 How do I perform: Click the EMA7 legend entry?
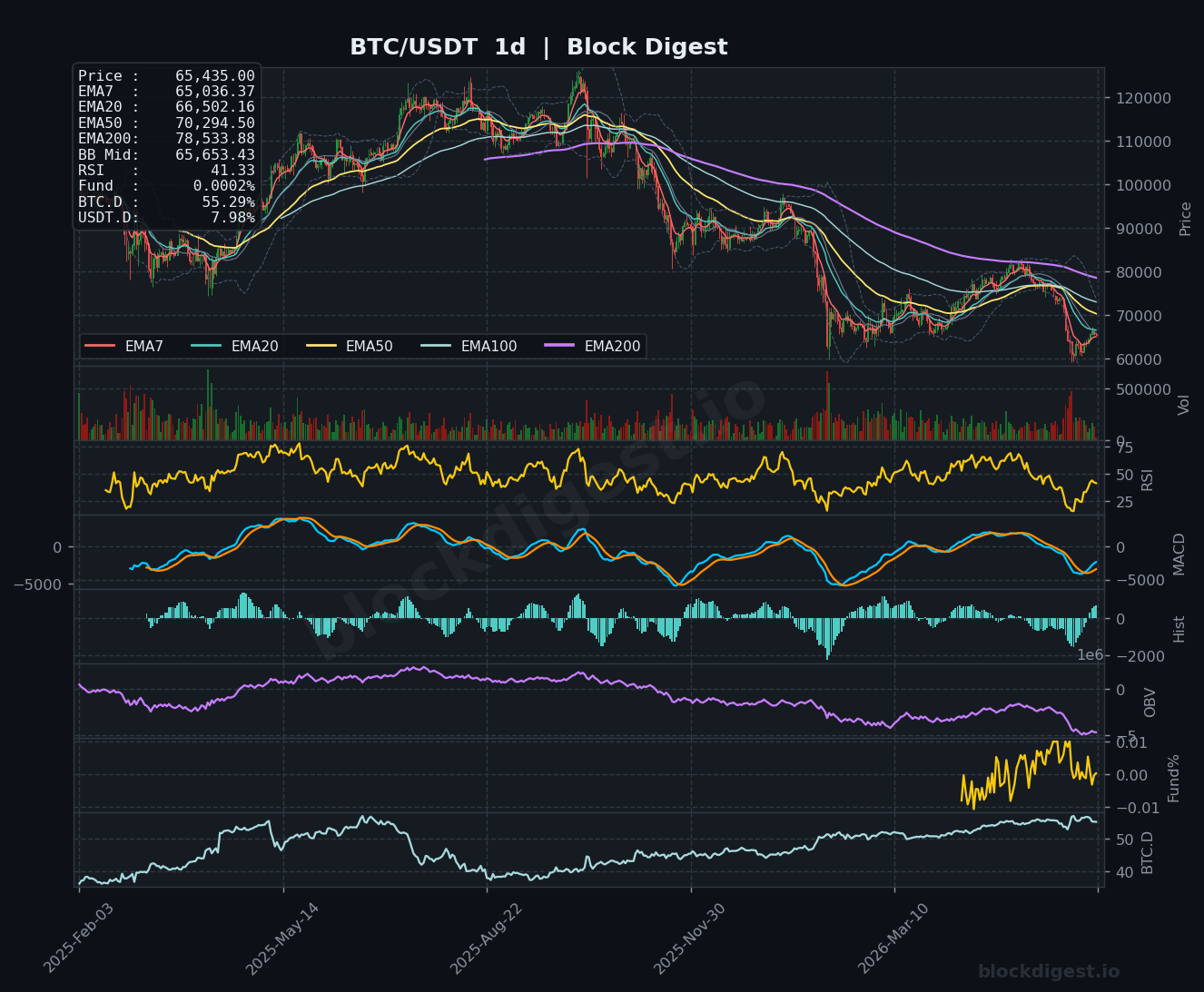(124, 346)
